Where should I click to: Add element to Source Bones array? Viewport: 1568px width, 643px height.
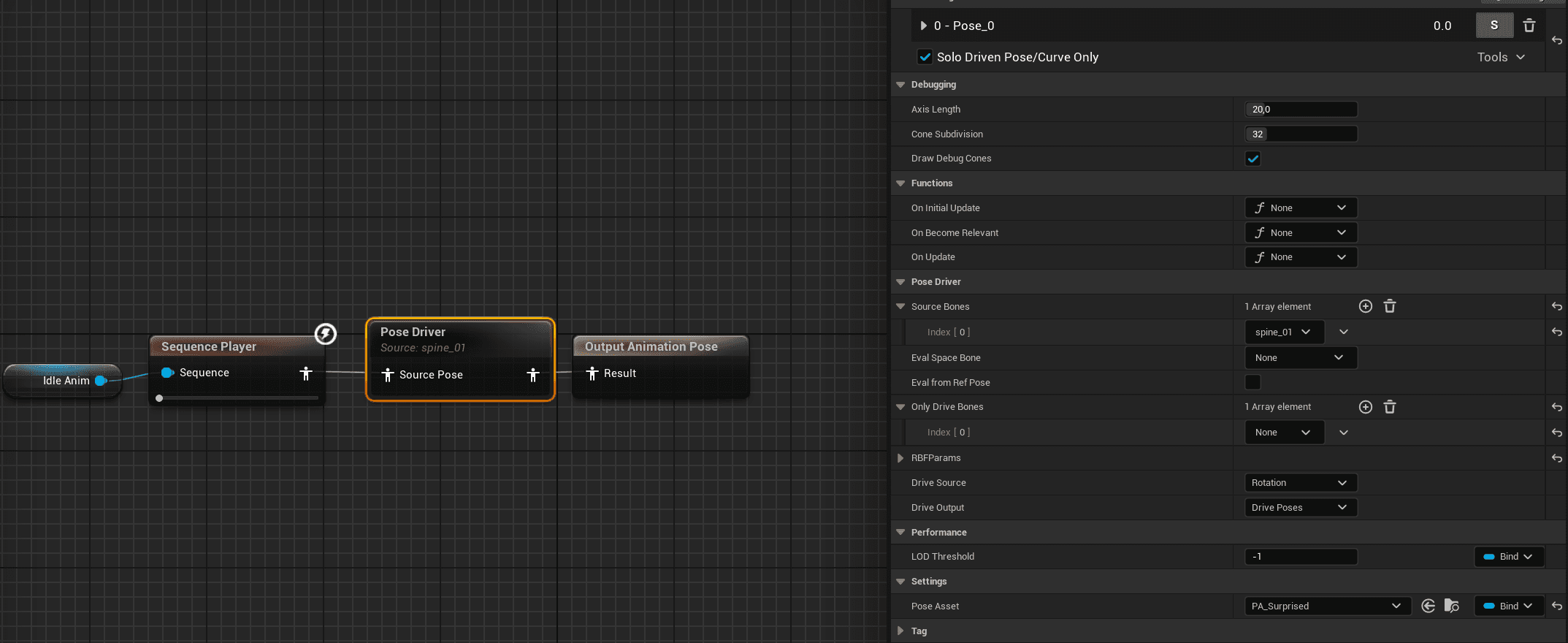coord(1365,307)
